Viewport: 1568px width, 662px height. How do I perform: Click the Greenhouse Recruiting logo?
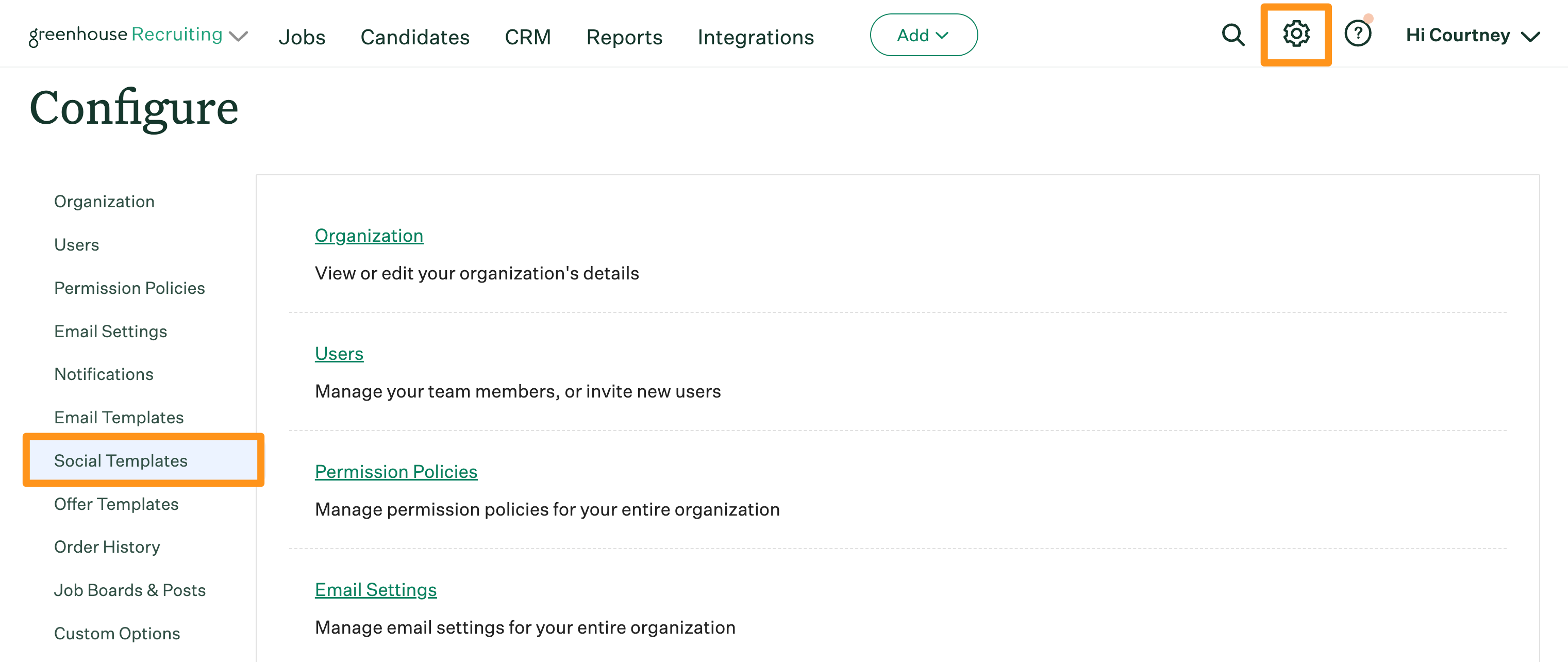125,35
